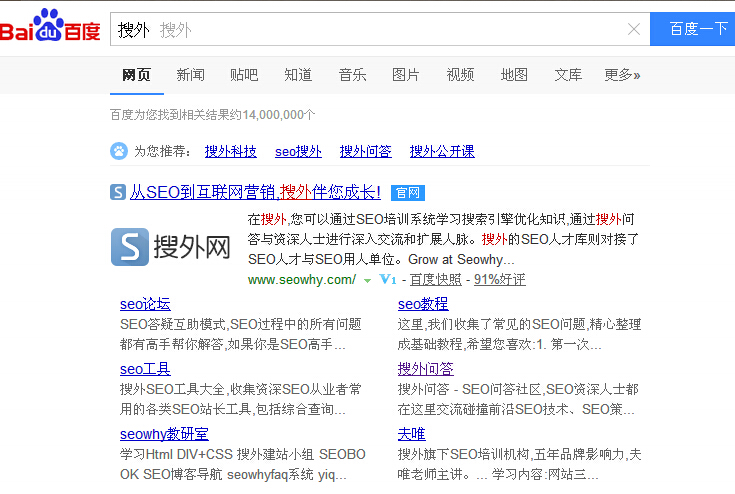Select the 网页 tab

coord(136,75)
